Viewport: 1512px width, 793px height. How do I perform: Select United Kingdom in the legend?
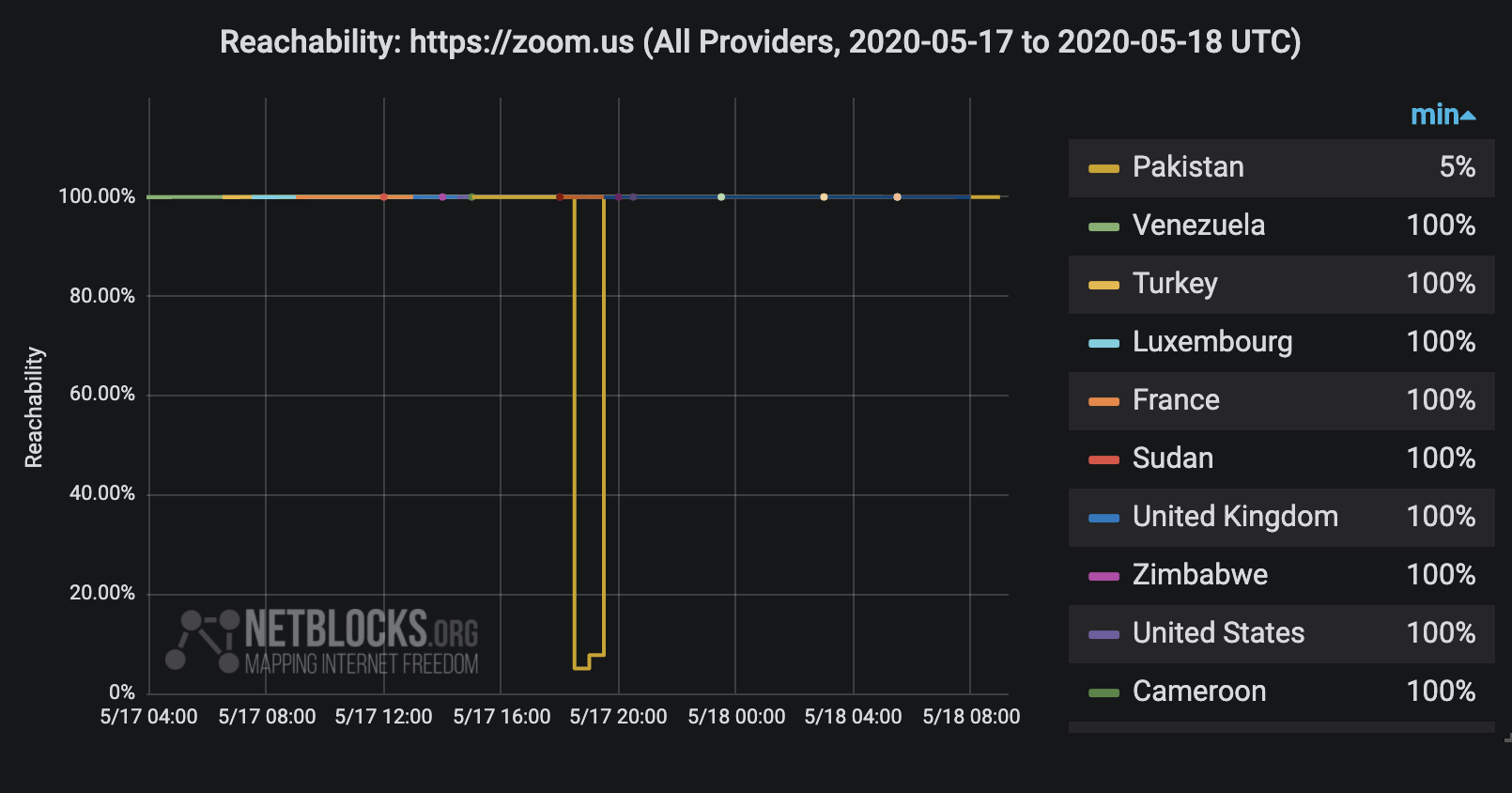[x=1234, y=517]
